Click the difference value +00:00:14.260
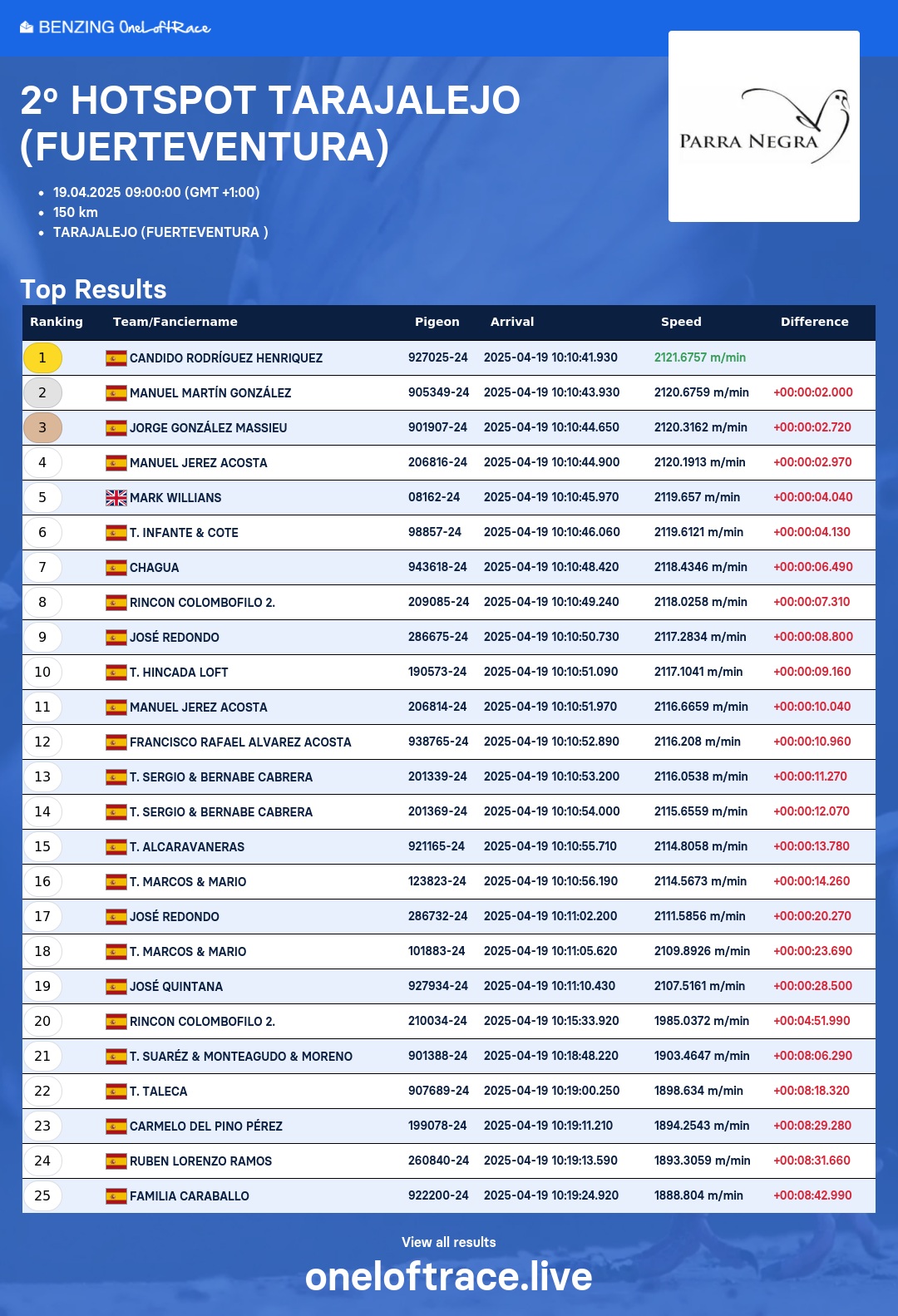Screen dimensions: 898x1316 pos(812,881)
